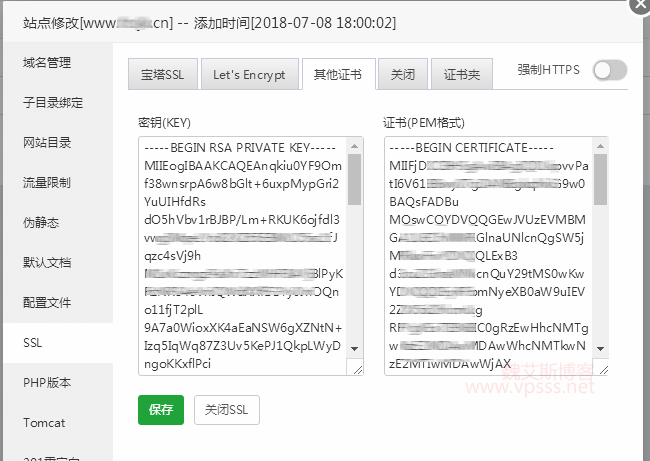Toggle the 强制HTTPS switch

click(609, 70)
